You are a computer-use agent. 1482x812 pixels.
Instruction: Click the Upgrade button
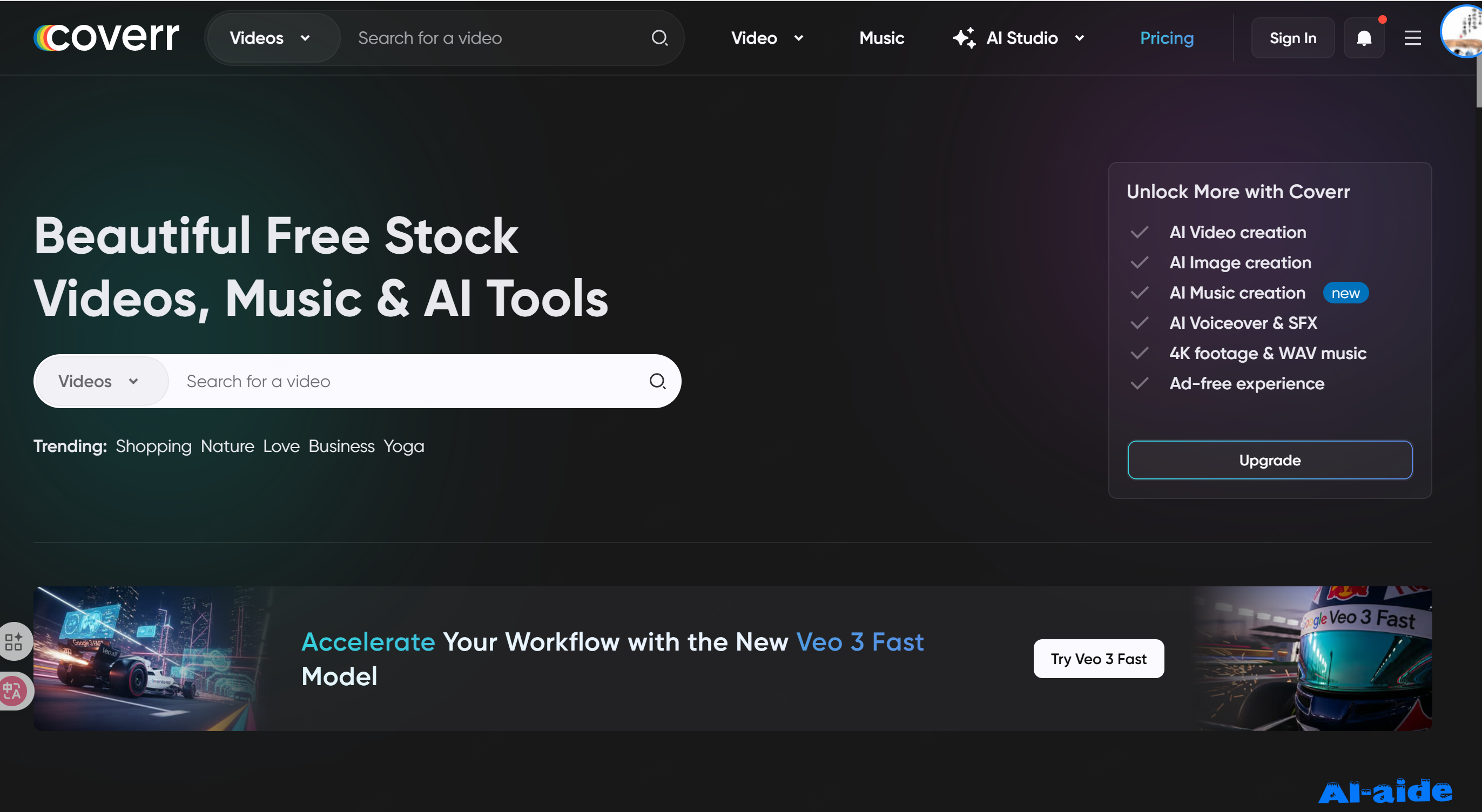(x=1270, y=460)
